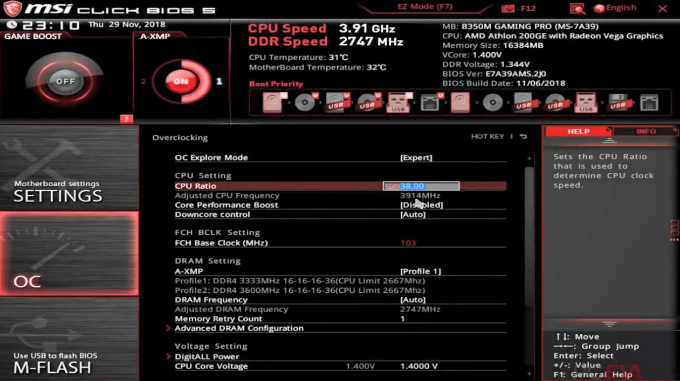
Task: Switch to the HELP tab
Action: coord(578,131)
